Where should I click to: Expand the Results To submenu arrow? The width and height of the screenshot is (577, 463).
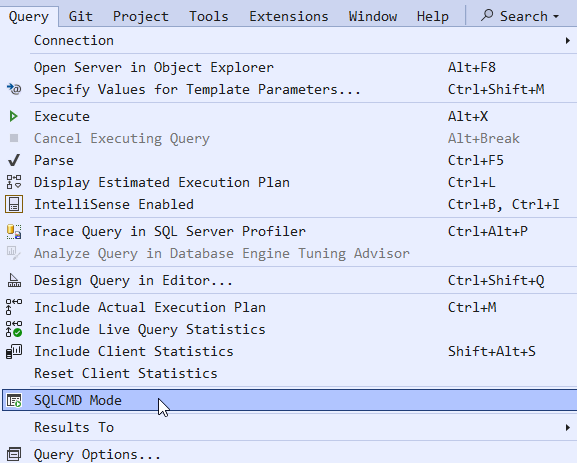tap(568, 428)
